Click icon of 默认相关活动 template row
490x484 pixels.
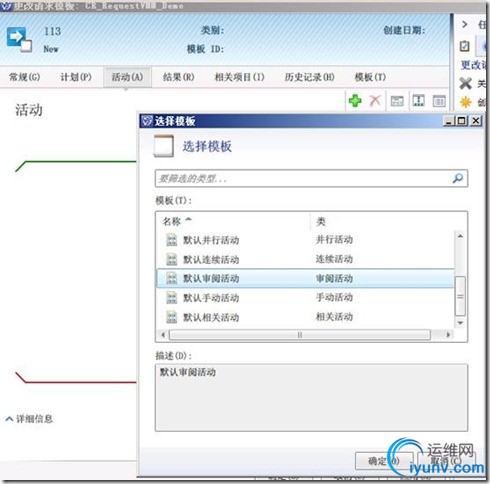coord(171,317)
